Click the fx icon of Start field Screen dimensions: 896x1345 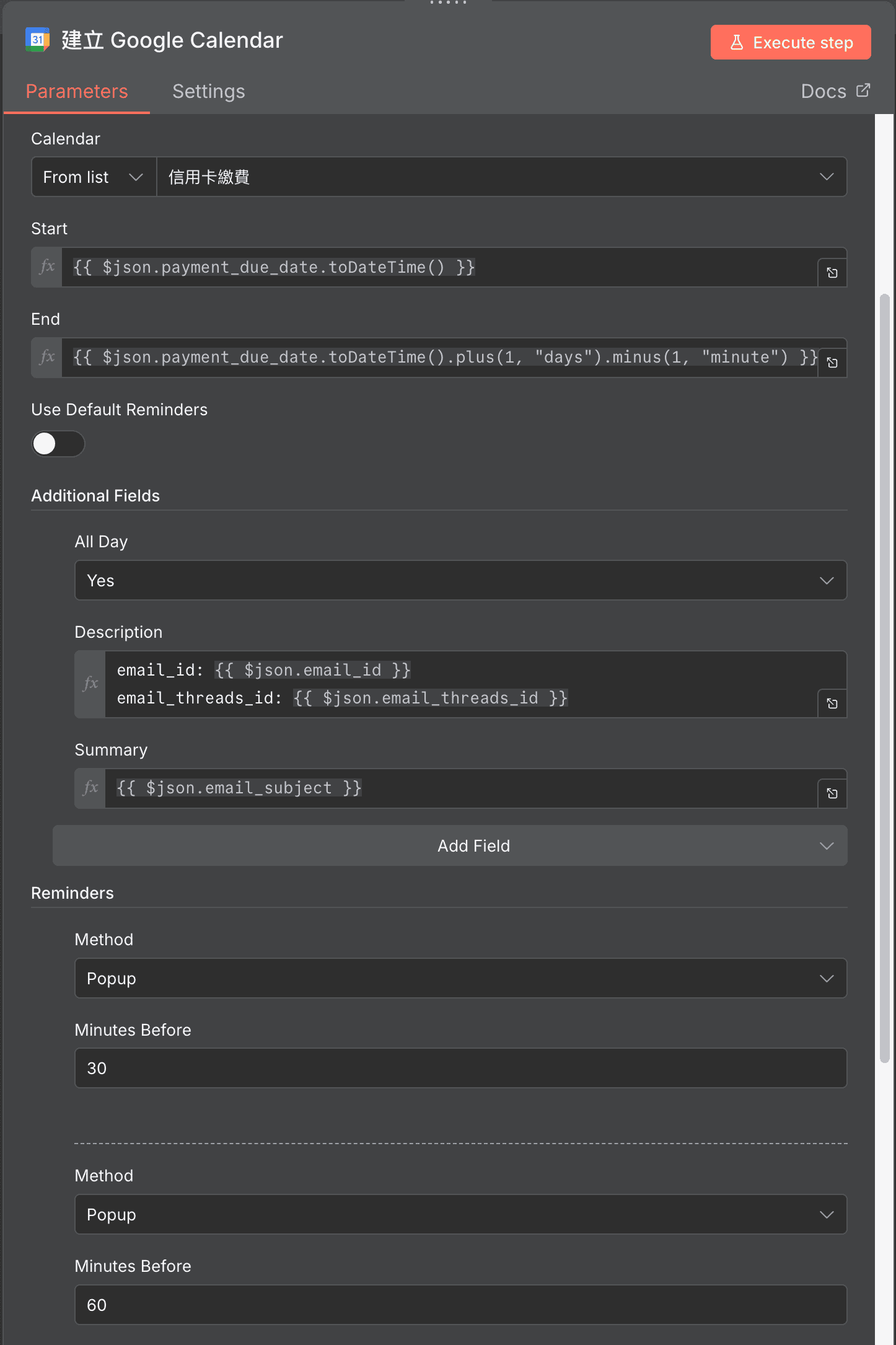(x=47, y=267)
